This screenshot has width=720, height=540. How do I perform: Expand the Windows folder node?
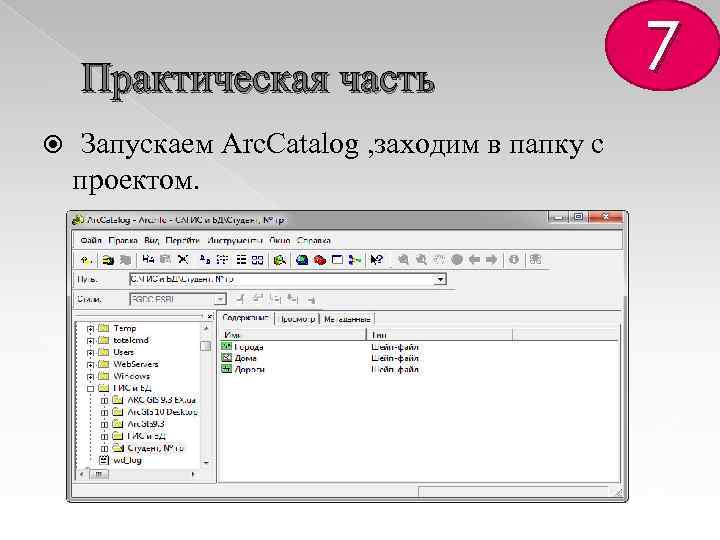[90, 377]
